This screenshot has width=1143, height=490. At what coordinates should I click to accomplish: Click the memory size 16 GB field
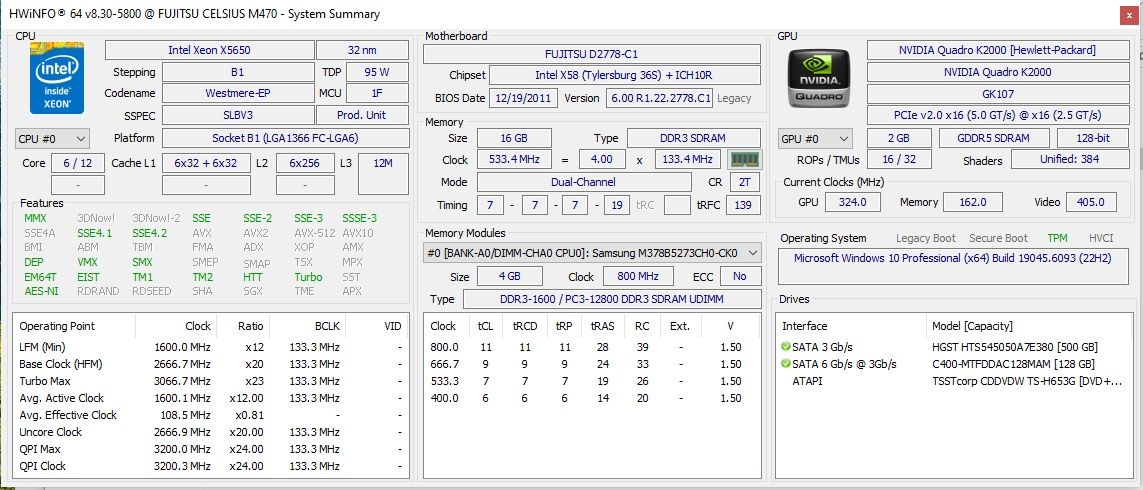[514, 139]
